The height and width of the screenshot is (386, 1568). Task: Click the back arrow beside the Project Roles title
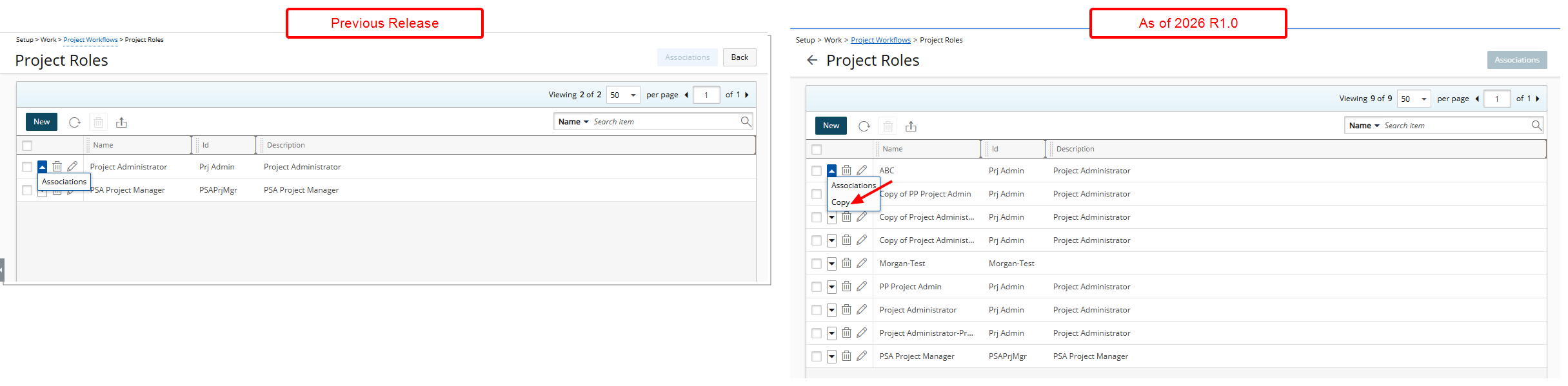pyautogui.click(x=812, y=60)
